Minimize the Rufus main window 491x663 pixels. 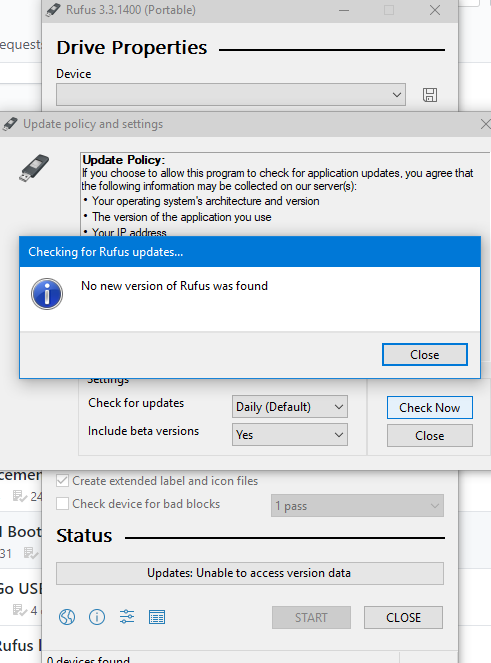[344, 10]
